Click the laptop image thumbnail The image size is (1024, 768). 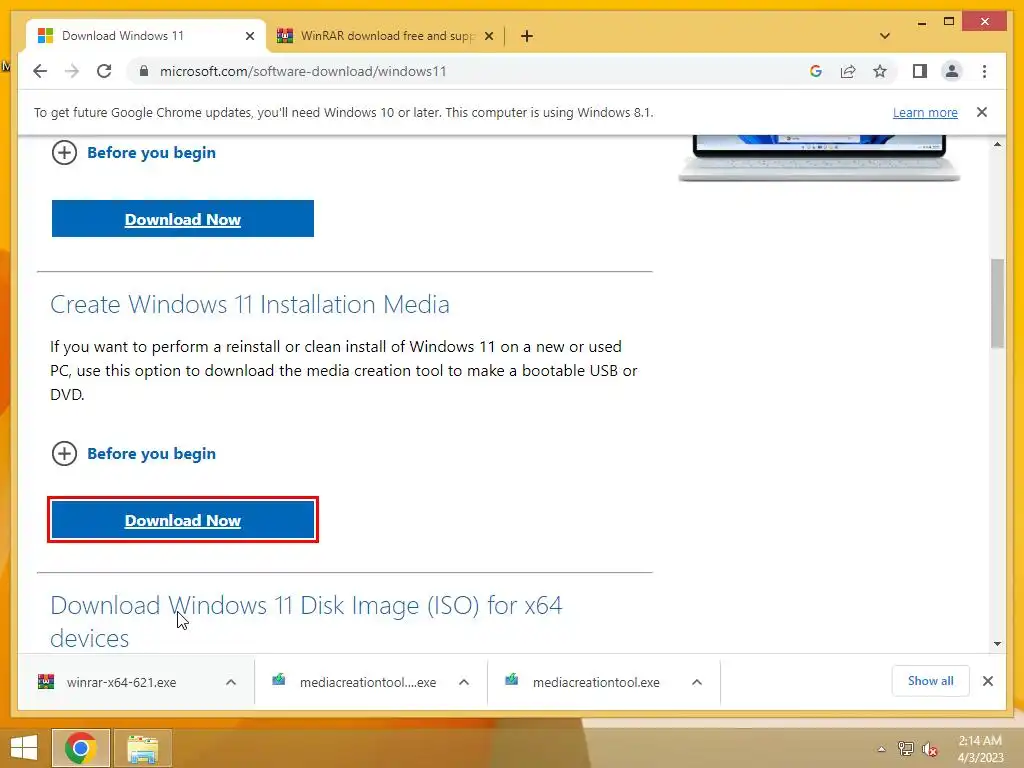coord(819,158)
